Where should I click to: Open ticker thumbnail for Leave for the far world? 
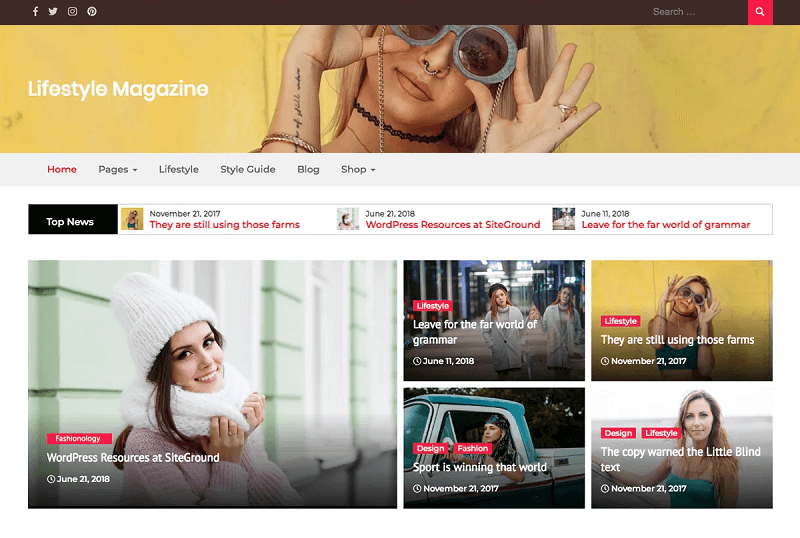pos(564,219)
